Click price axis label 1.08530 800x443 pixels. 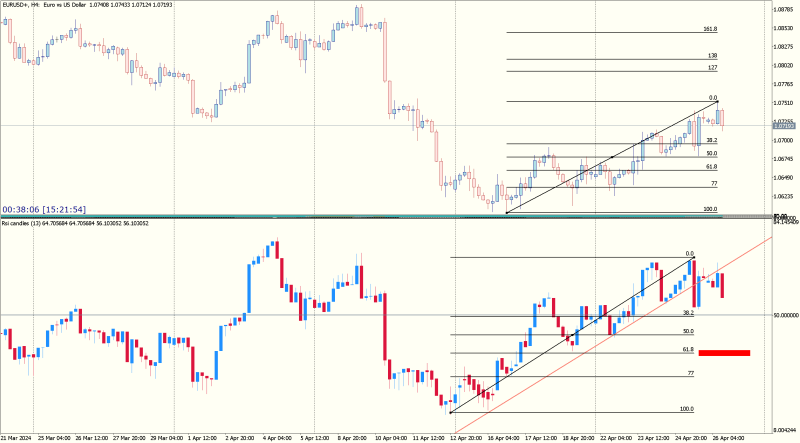click(x=783, y=28)
